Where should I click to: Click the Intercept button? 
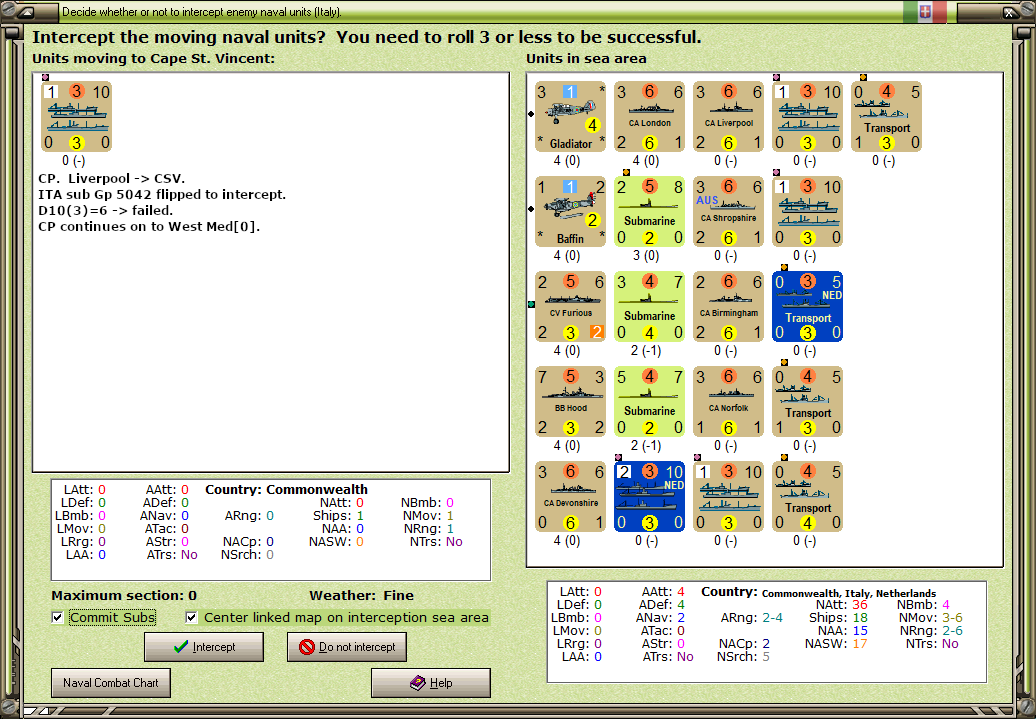click(x=204, y=647)
